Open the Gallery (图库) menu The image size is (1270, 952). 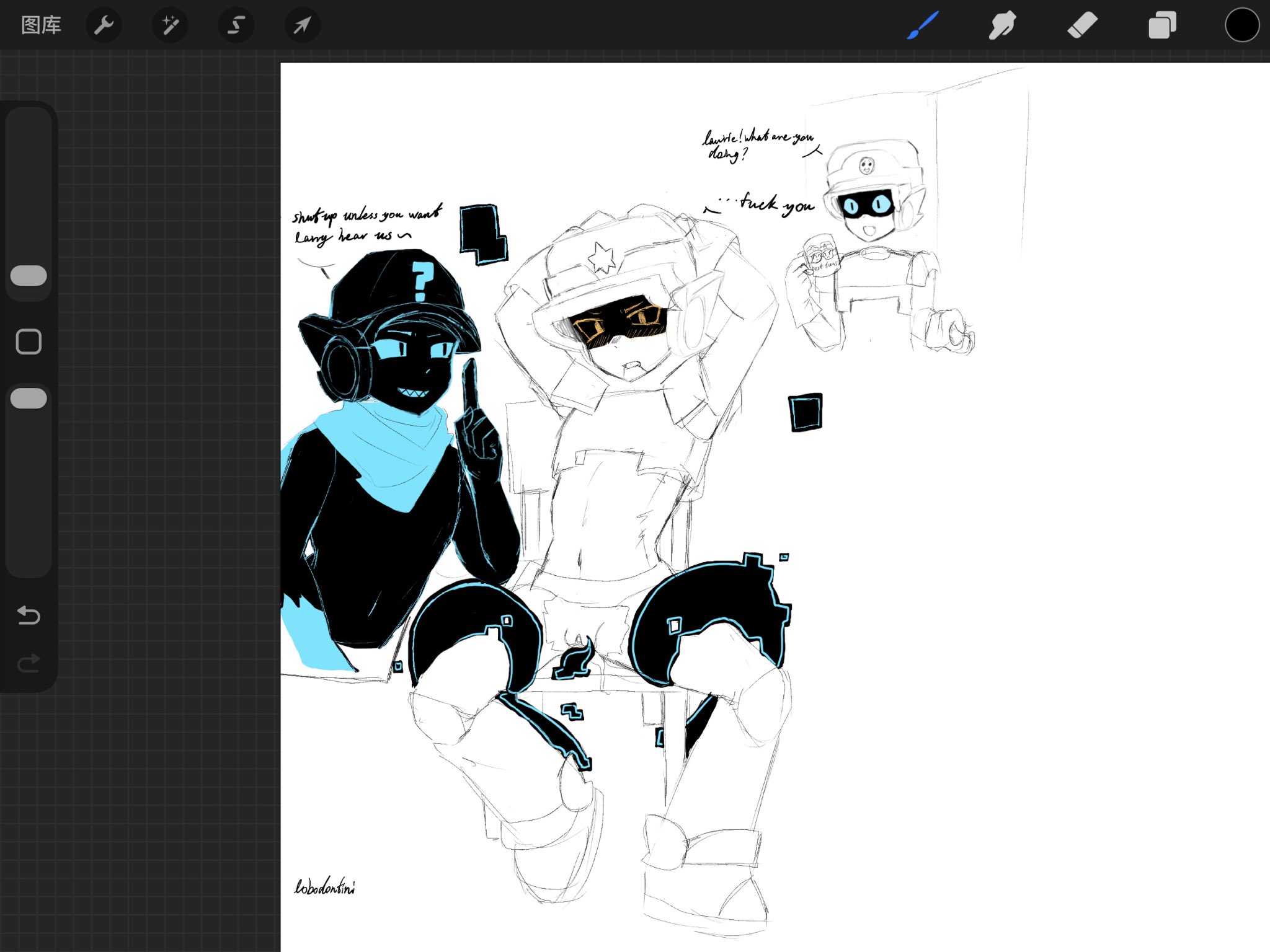[x=41, y=25]
